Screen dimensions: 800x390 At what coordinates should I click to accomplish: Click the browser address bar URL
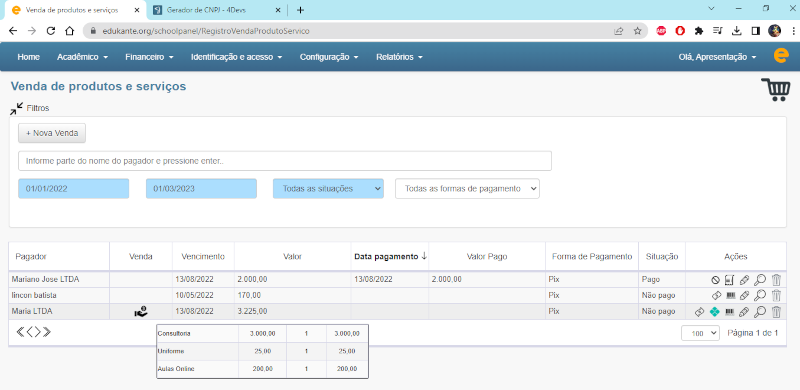[x=206, y=31]
